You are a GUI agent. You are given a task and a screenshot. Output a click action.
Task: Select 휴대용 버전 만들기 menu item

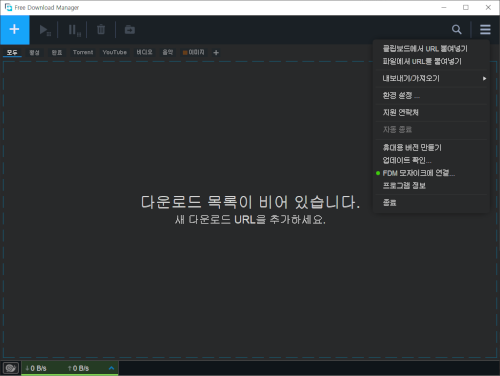(431, 147)
